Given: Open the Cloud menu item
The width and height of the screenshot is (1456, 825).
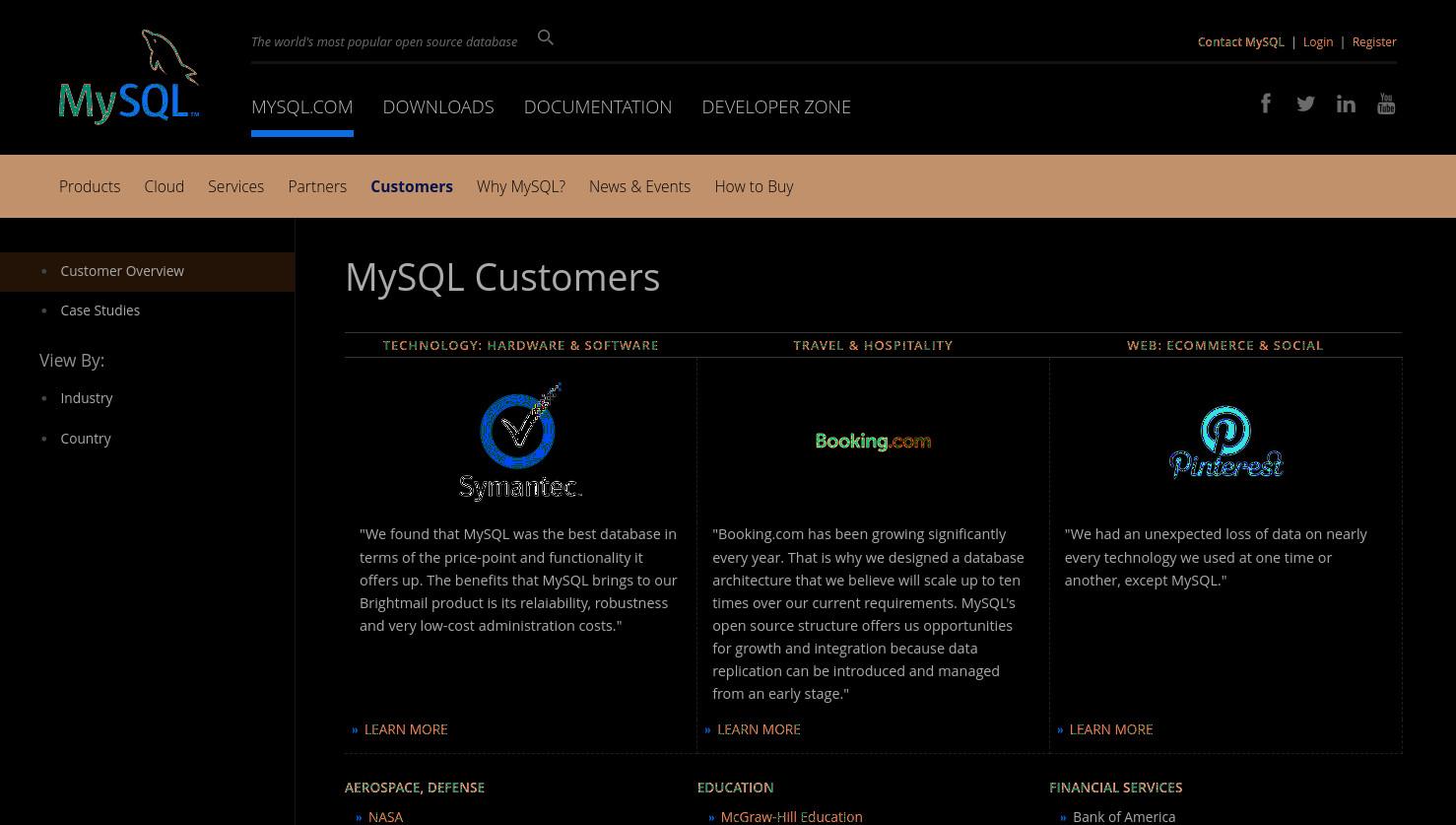Looking at the screenshot, I should pyautogui.click(x=164, y=186).
